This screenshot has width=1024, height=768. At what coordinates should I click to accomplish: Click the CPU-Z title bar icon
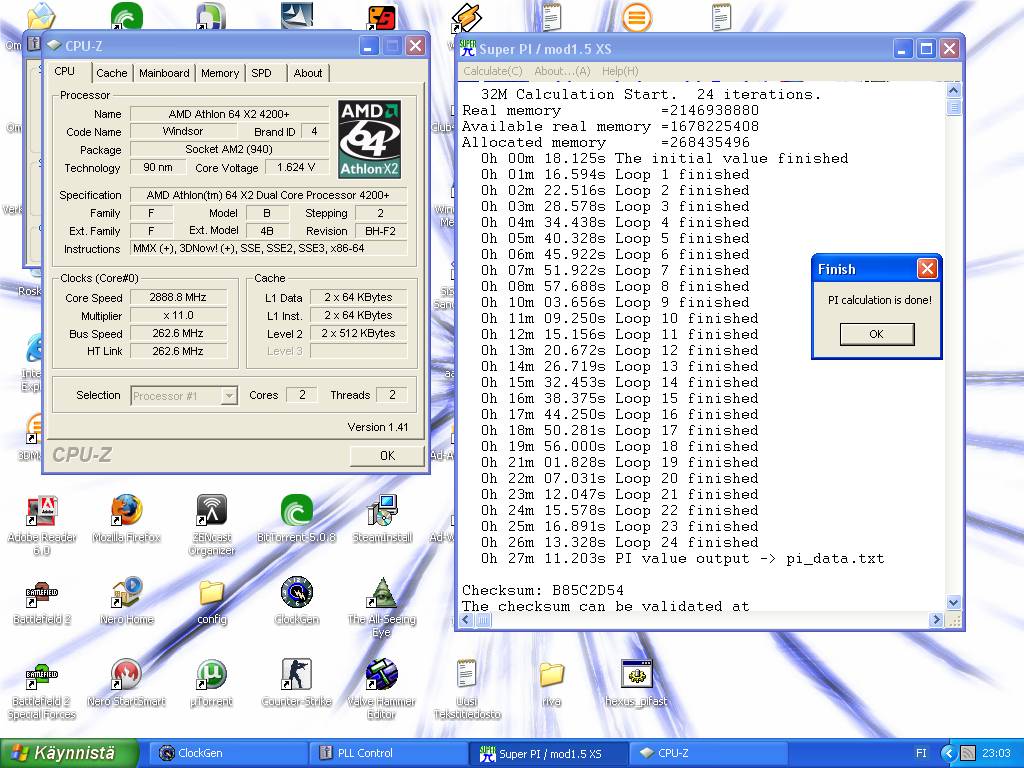tap(54, 46)
